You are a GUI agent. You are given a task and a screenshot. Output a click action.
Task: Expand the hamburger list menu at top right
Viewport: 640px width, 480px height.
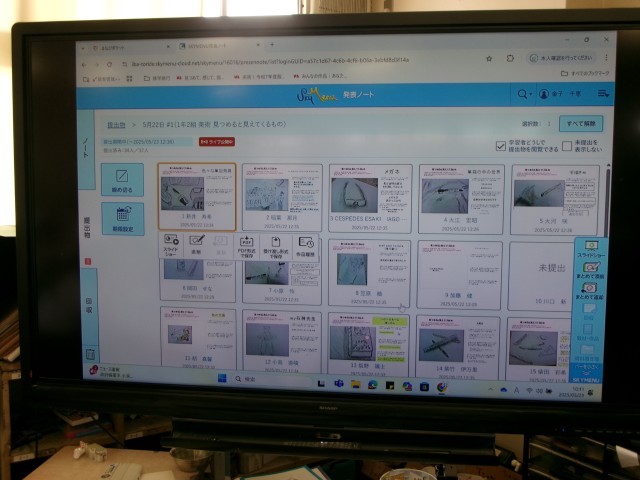[x=603, y=94]
